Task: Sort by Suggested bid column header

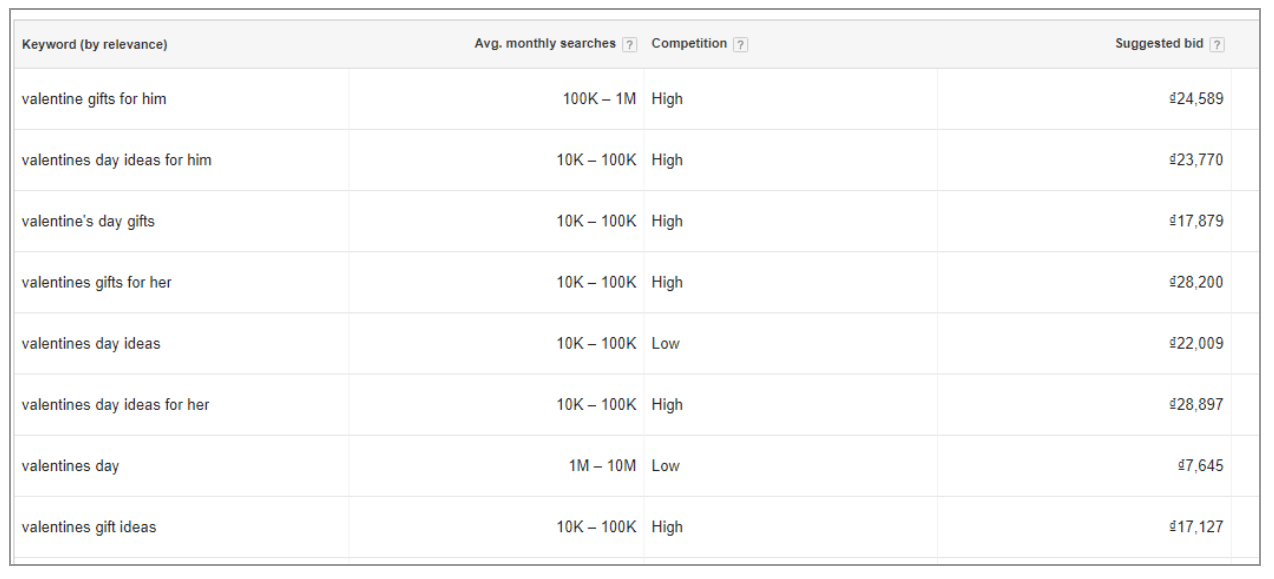Action: (x=1159, y=44)
